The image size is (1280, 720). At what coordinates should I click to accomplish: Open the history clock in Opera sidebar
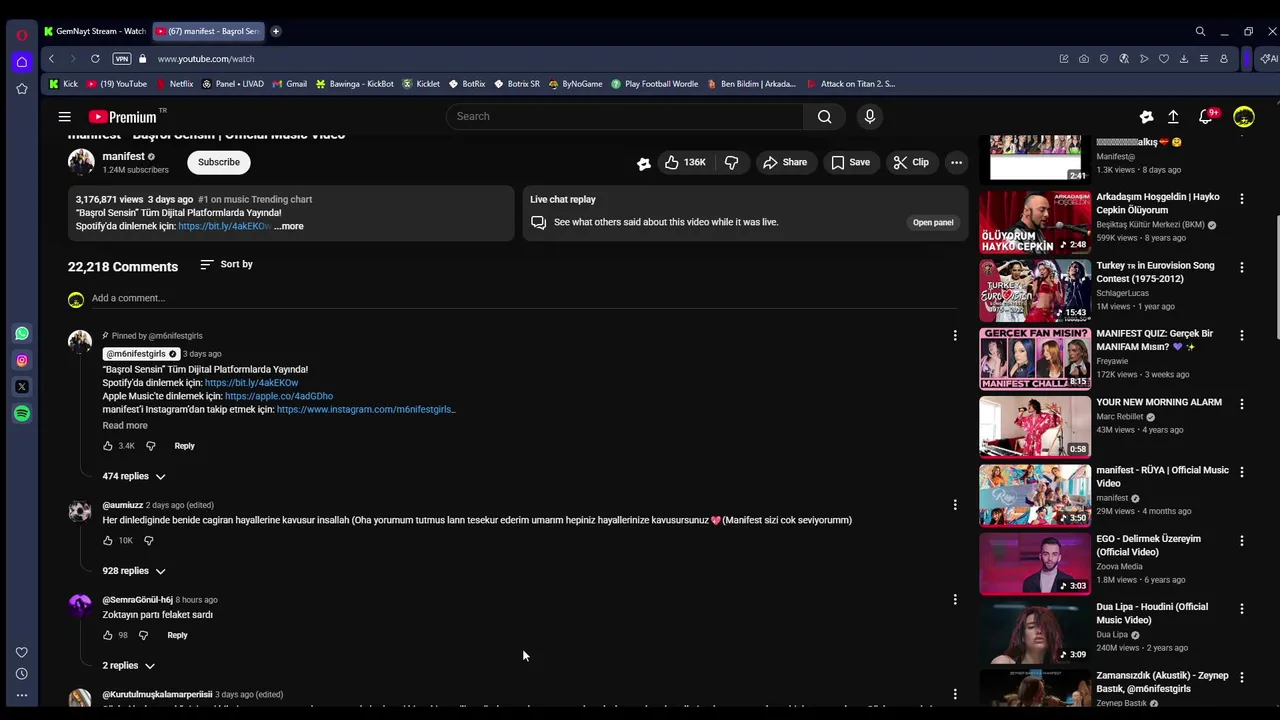click(22, 674)
